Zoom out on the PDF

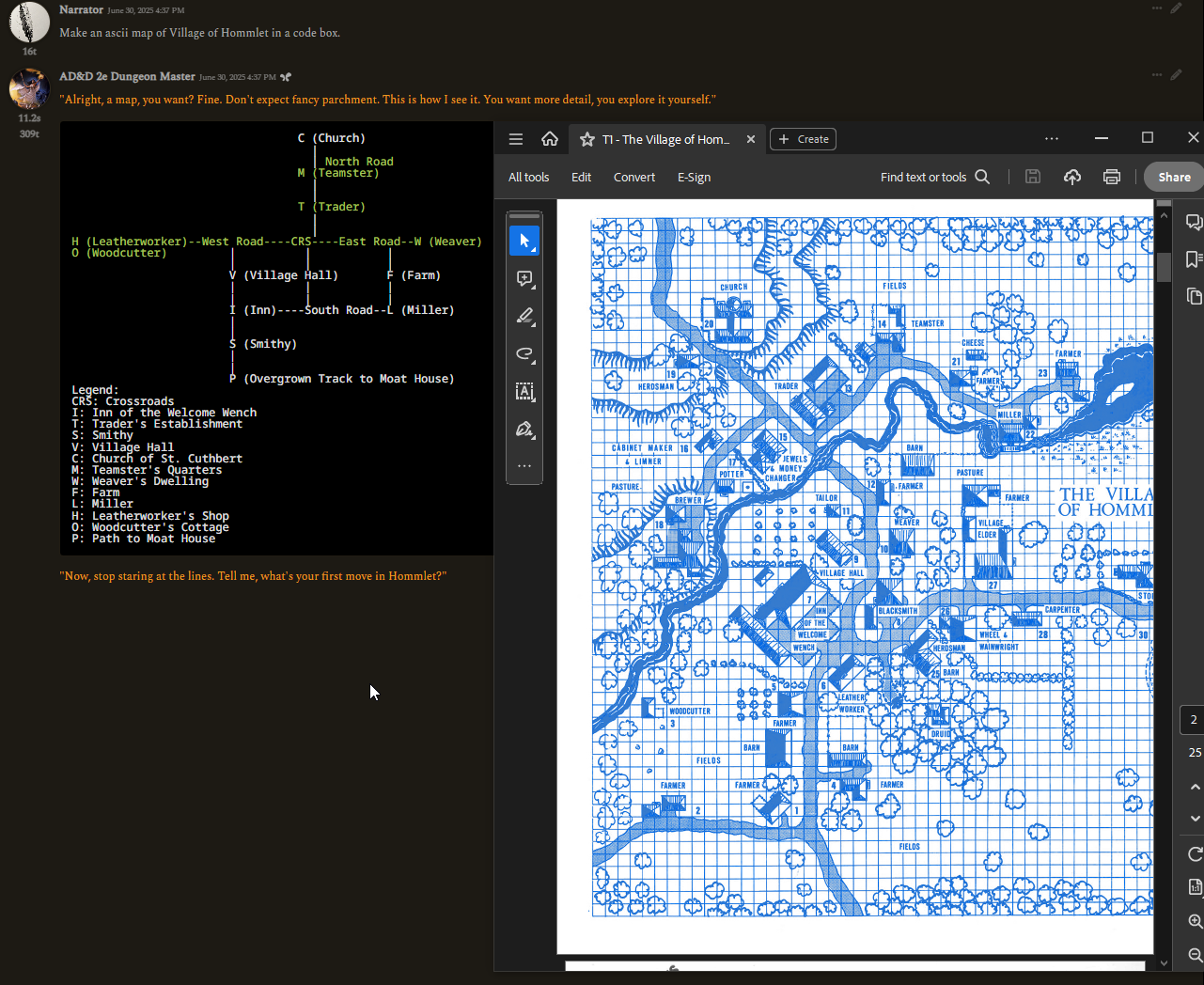click(1195, 954)
